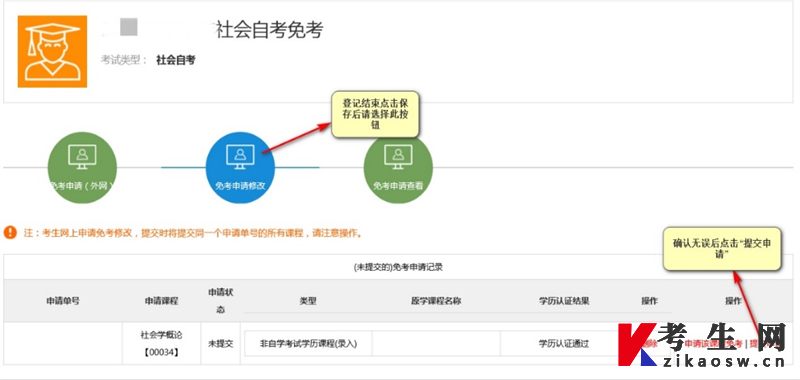Open the 免考申请查看 step circle
800x380 pixels.
tap(398, 168)
